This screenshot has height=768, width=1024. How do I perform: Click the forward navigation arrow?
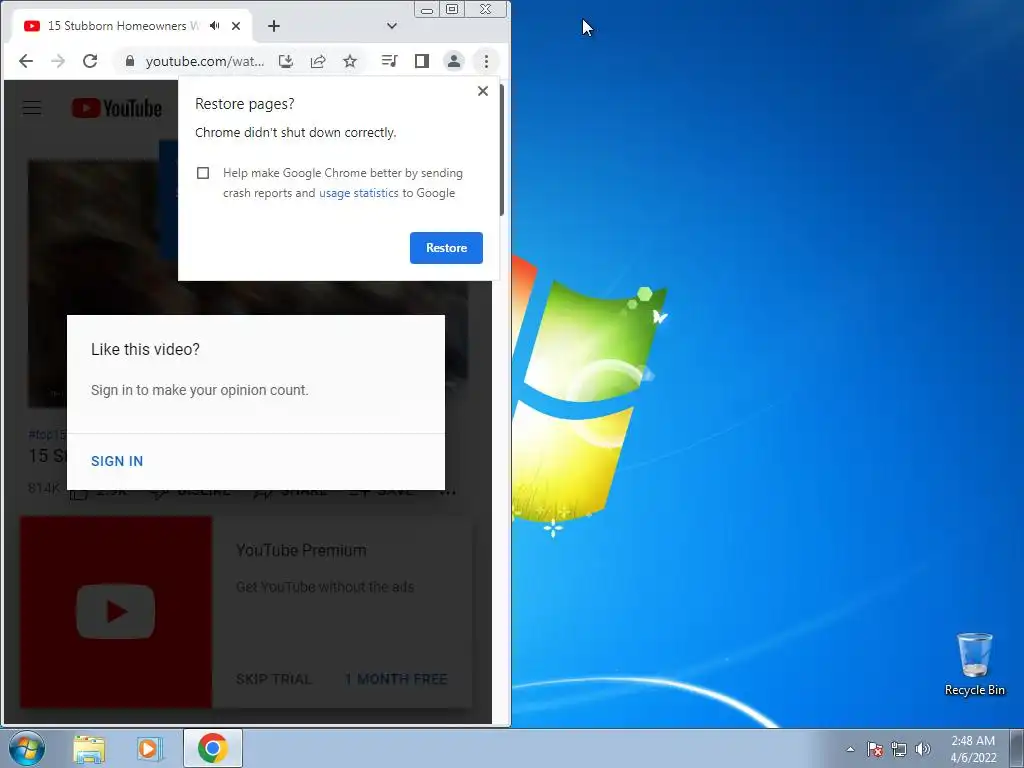(x=58, y=61)
